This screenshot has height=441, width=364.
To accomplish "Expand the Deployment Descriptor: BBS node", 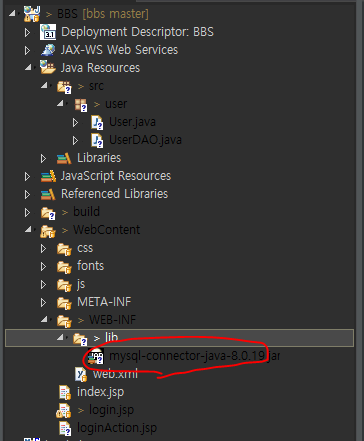I will pos(27,32).
